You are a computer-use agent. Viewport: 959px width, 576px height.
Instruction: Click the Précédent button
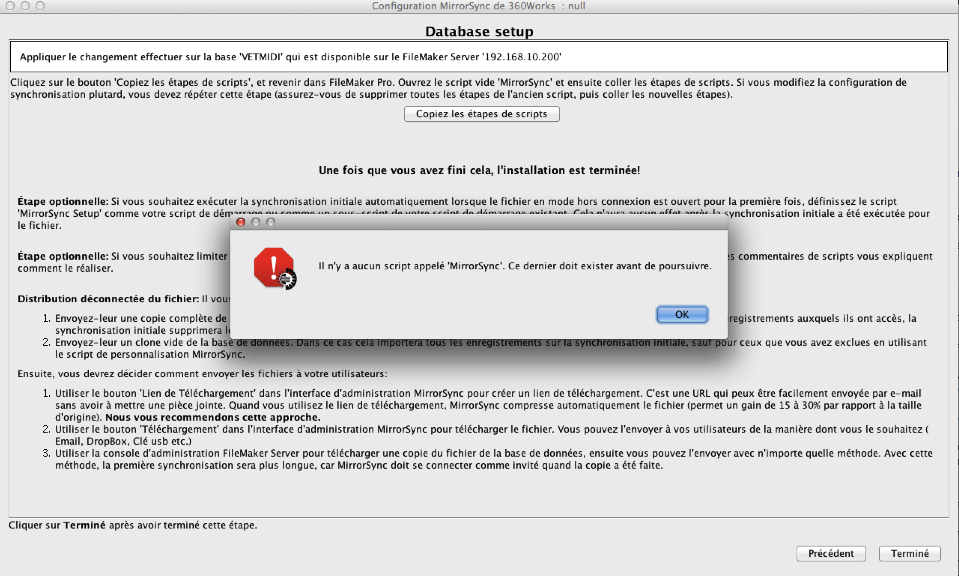(831, 553)
